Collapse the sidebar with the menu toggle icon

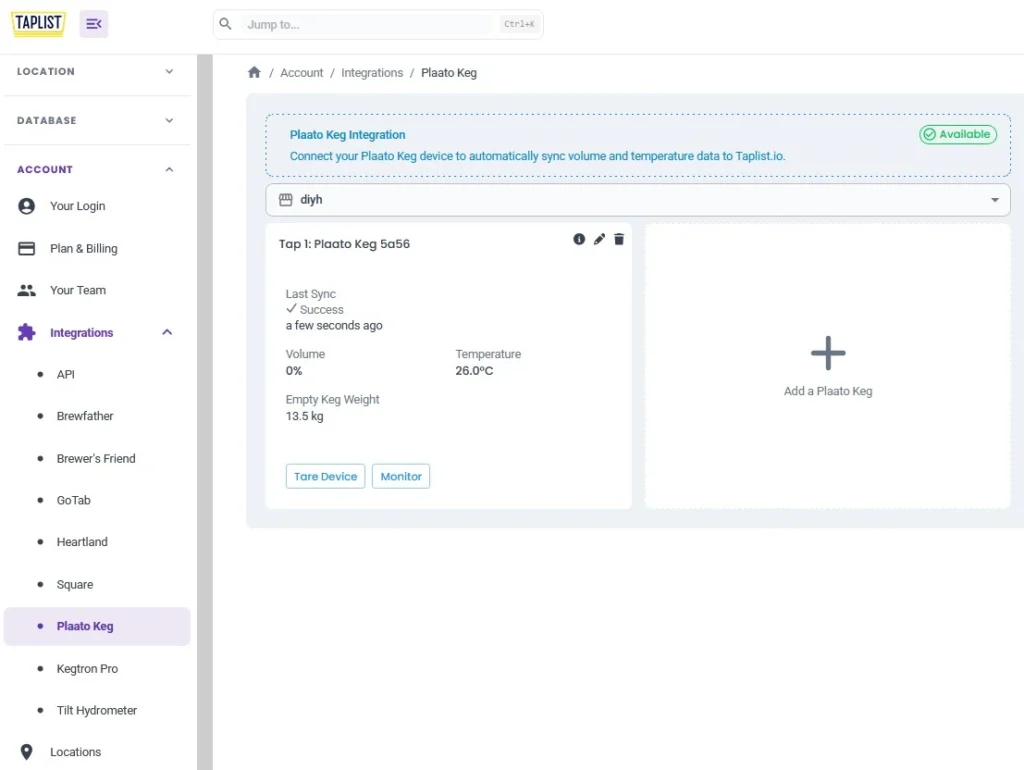[94, 24]
